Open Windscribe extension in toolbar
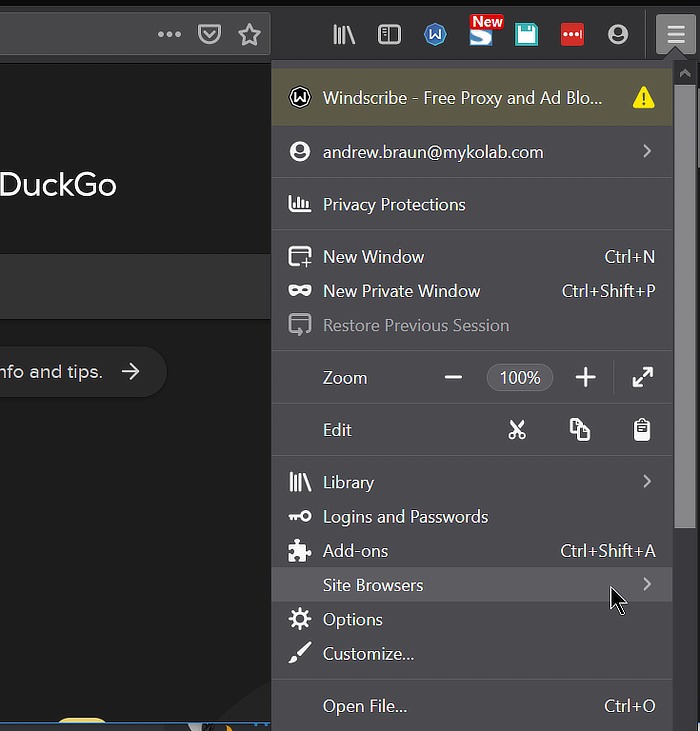This screenshot has width=700, height=731. (435, 34)
